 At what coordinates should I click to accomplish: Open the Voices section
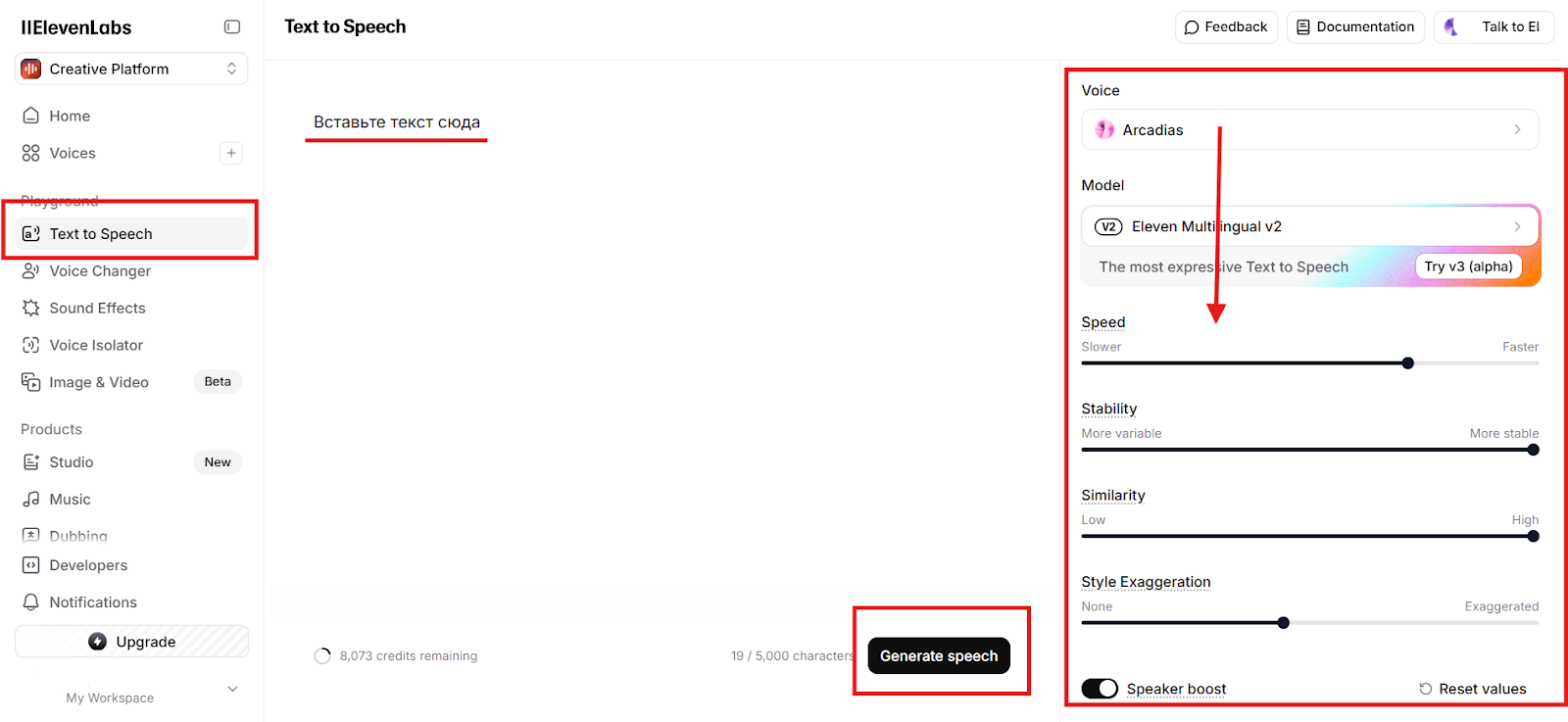pyautogui.click(x=73, y=153)
